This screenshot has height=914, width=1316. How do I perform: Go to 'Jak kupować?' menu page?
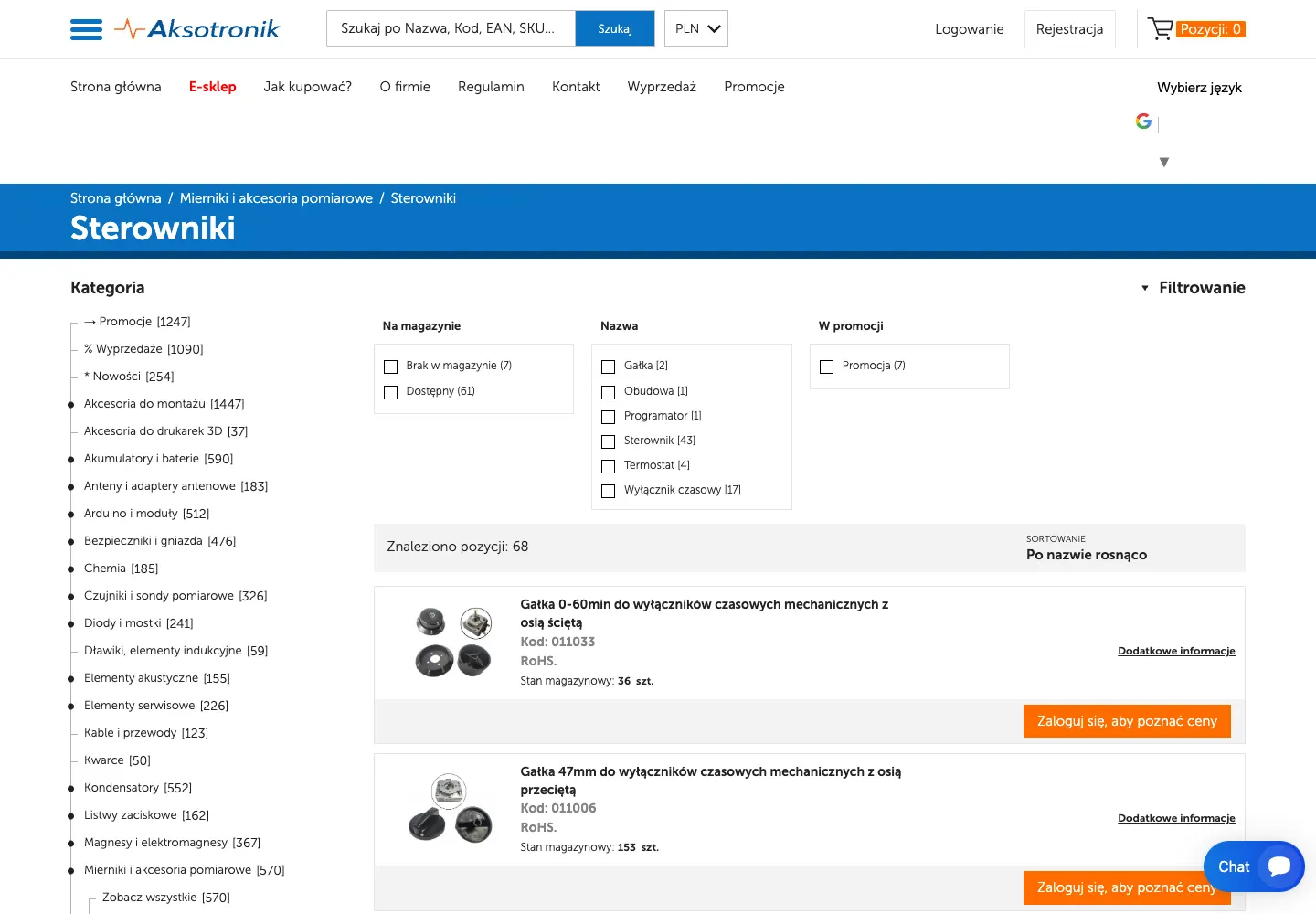point(308,87)
